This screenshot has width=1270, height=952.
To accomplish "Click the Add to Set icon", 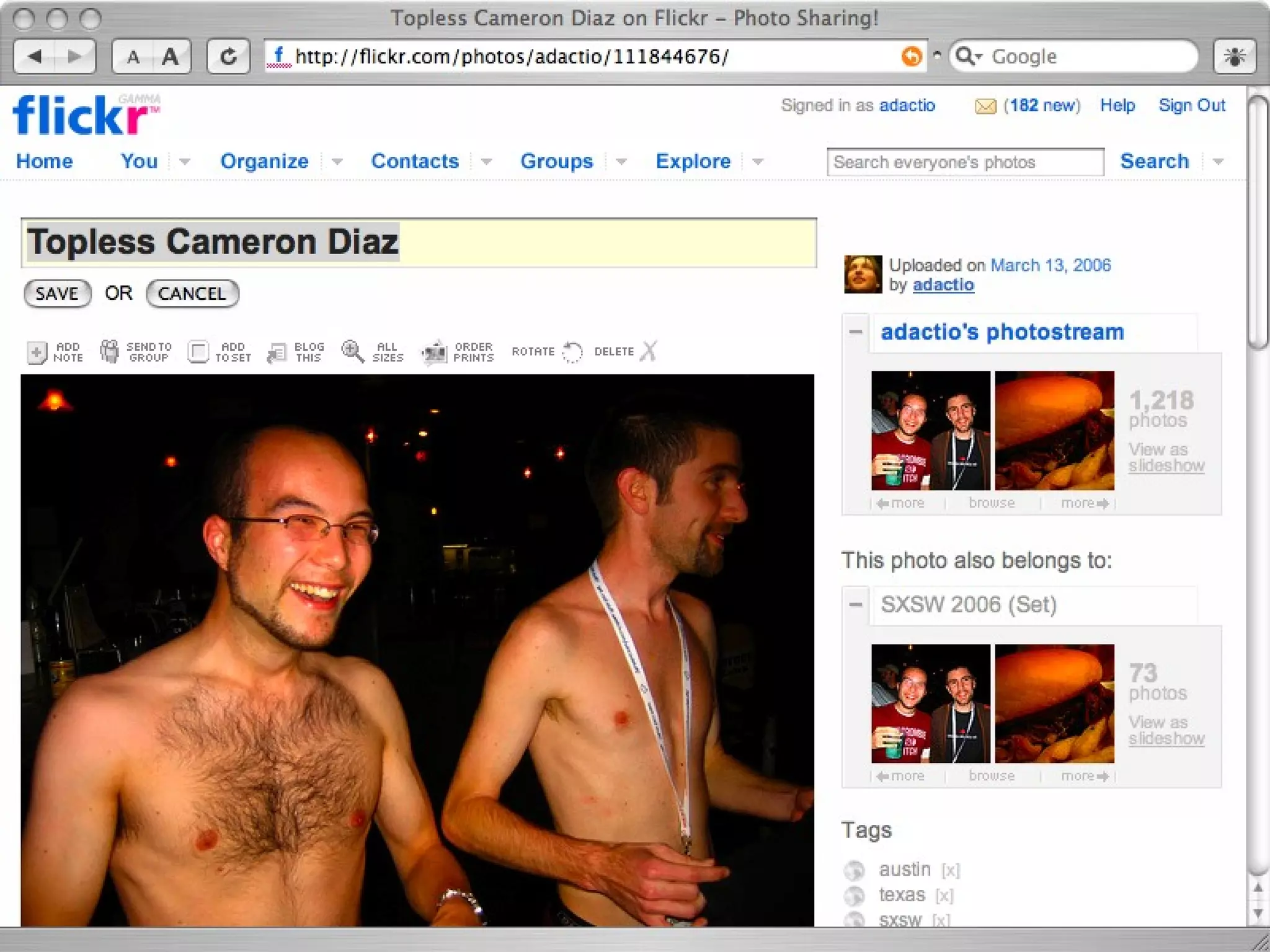I will [x=198, y=351].
